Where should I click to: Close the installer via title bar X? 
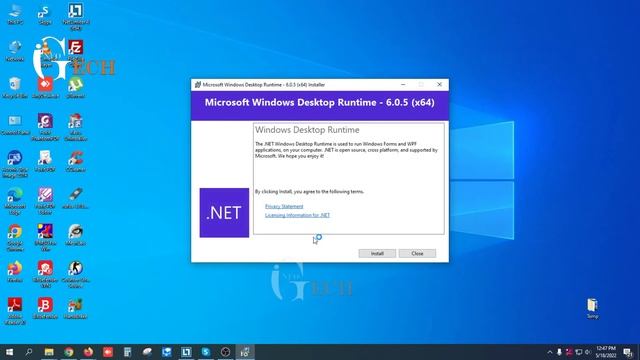tap(439, 84)
